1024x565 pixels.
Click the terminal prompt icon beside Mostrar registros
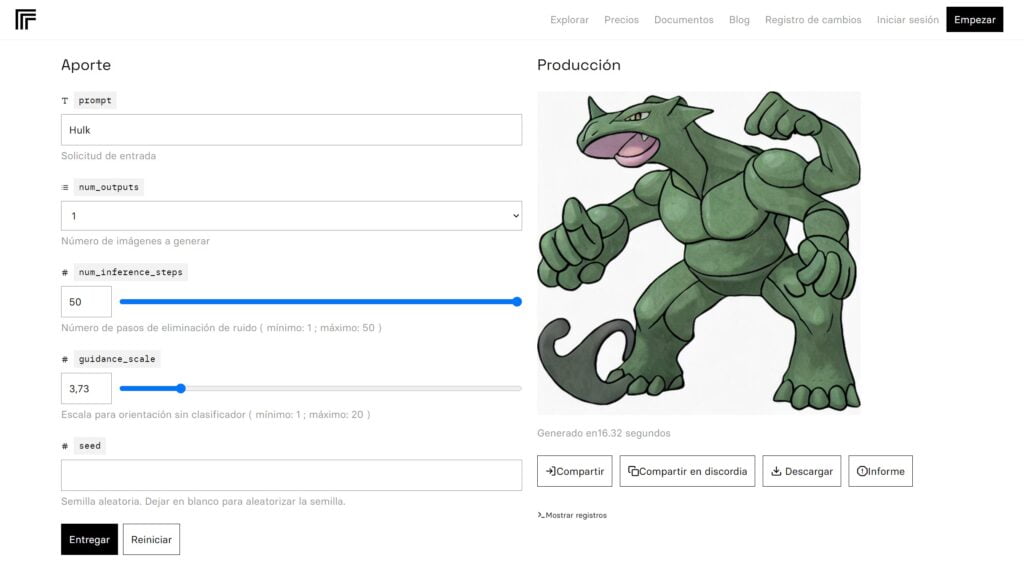point(541,515)
